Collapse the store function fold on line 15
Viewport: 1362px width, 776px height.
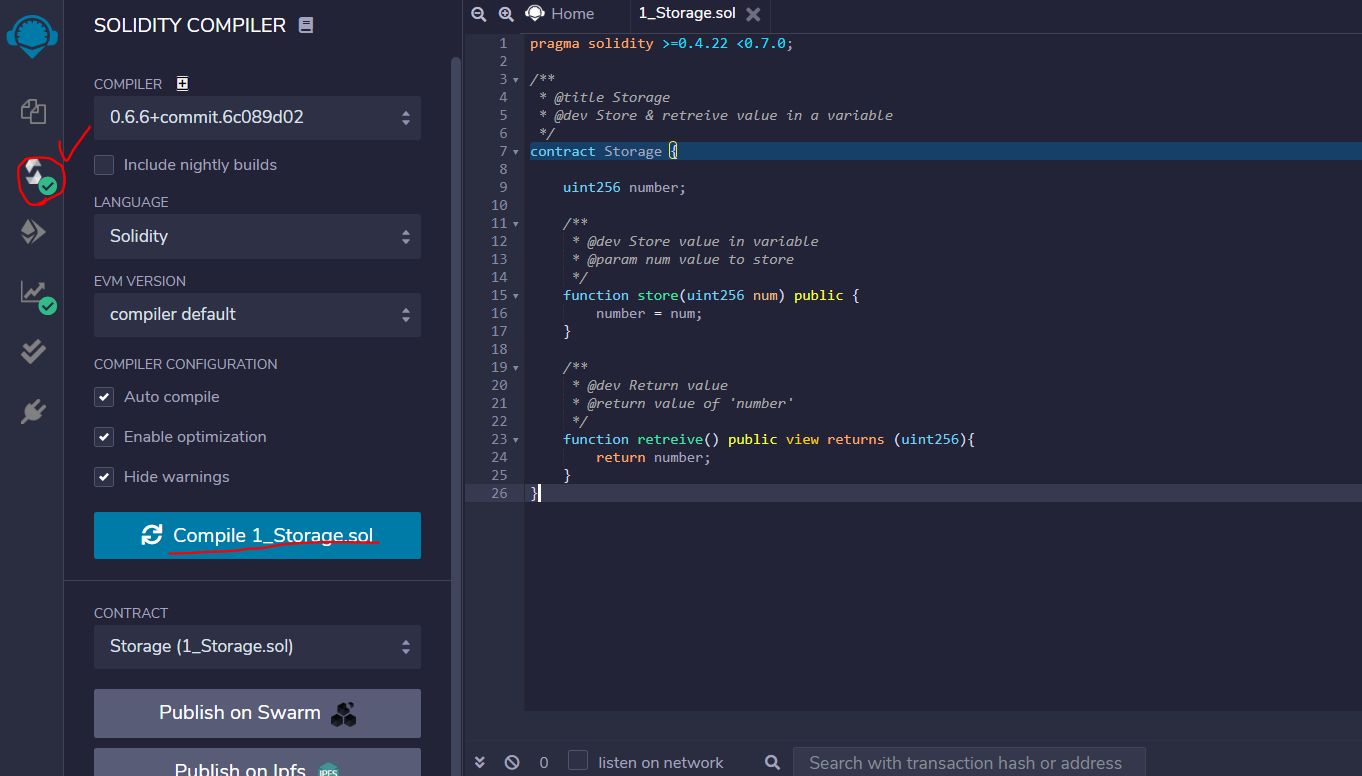click(x=516, y=296)
